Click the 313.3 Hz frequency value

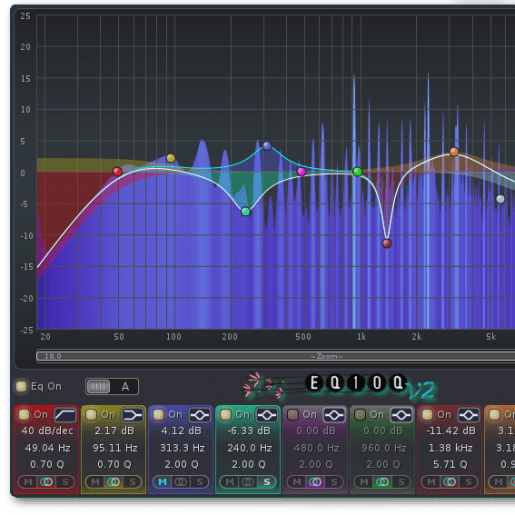point(182,448)
